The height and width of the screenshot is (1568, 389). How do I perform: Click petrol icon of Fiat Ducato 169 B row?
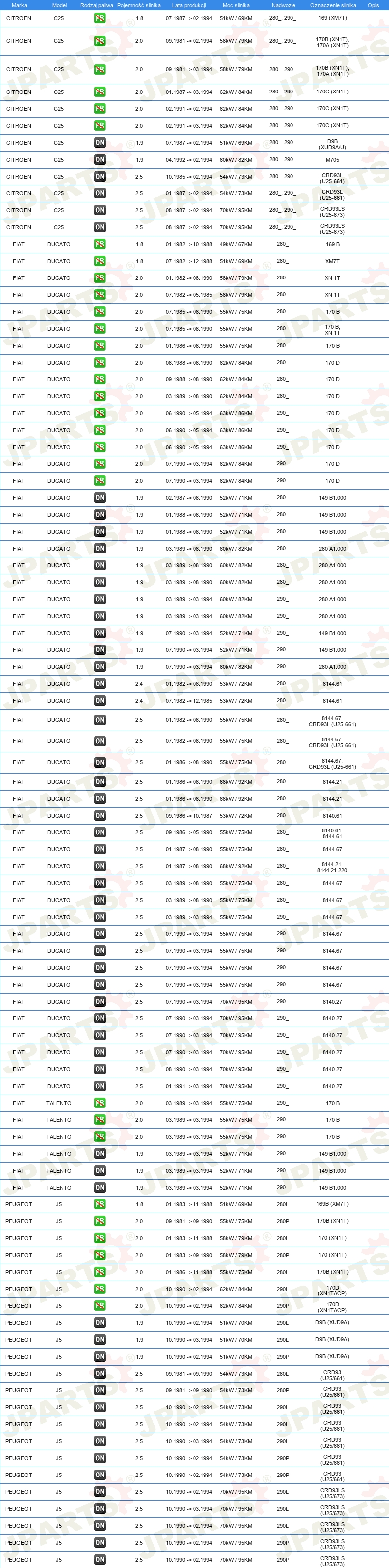click(100, 244)
